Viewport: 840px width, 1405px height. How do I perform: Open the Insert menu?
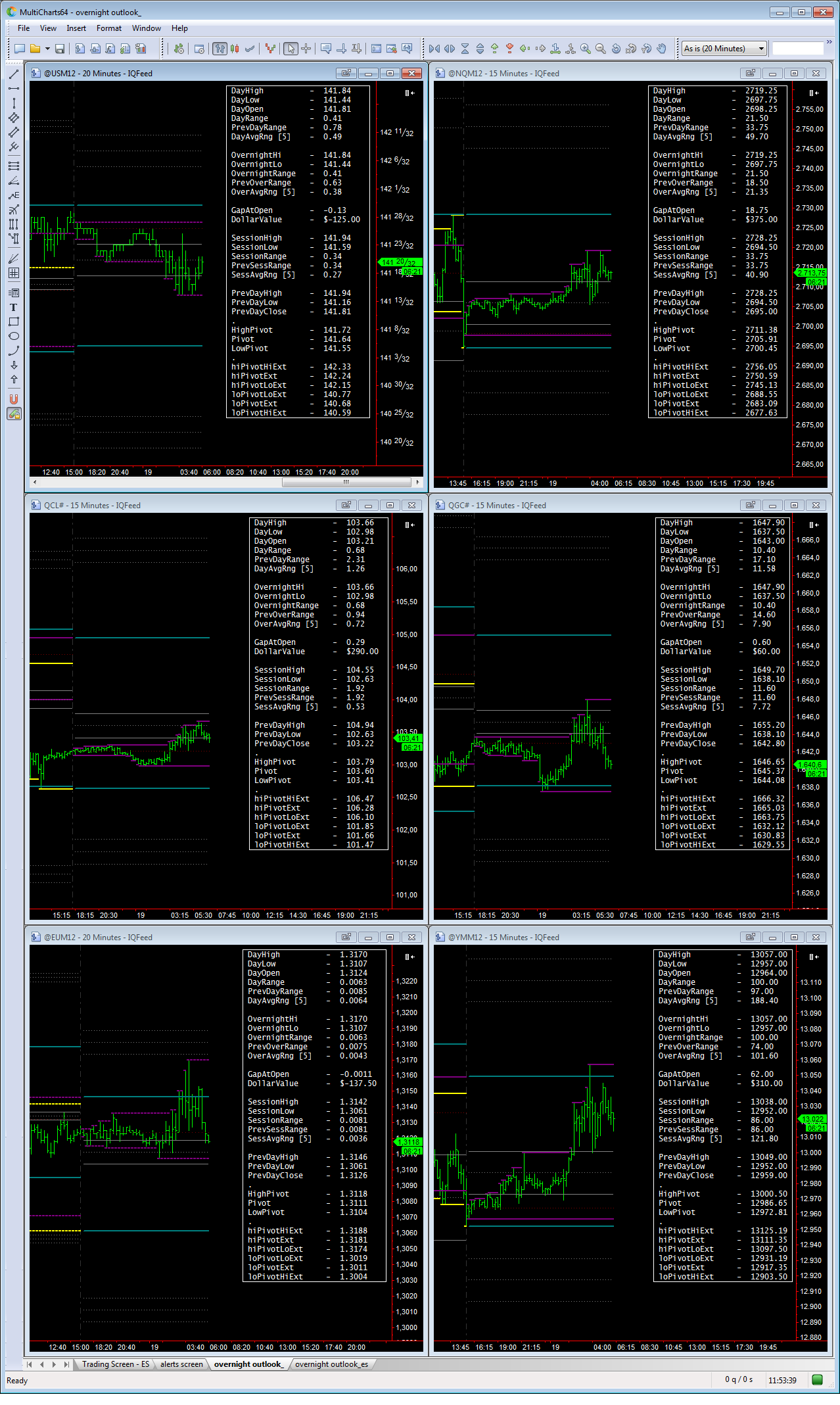pos(76,28)
